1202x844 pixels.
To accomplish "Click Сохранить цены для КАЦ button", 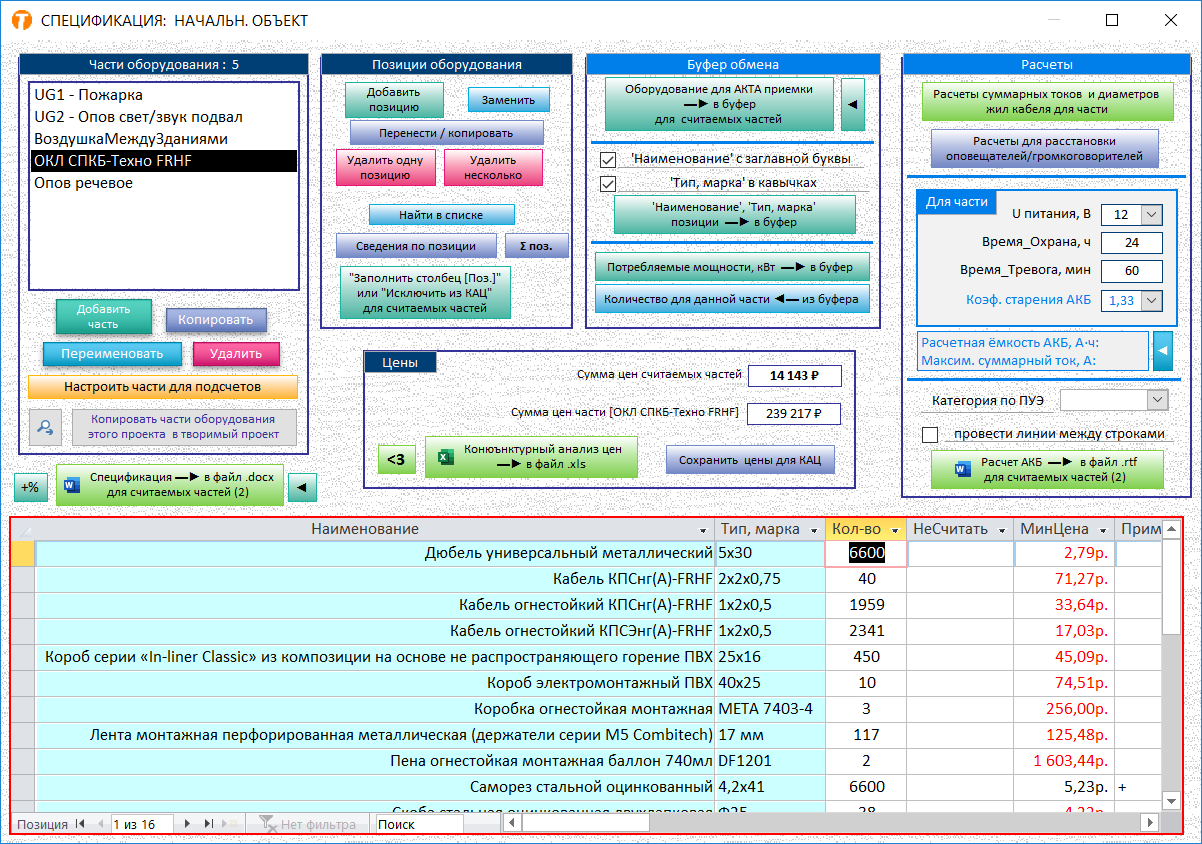I will [x=749, y=460].
